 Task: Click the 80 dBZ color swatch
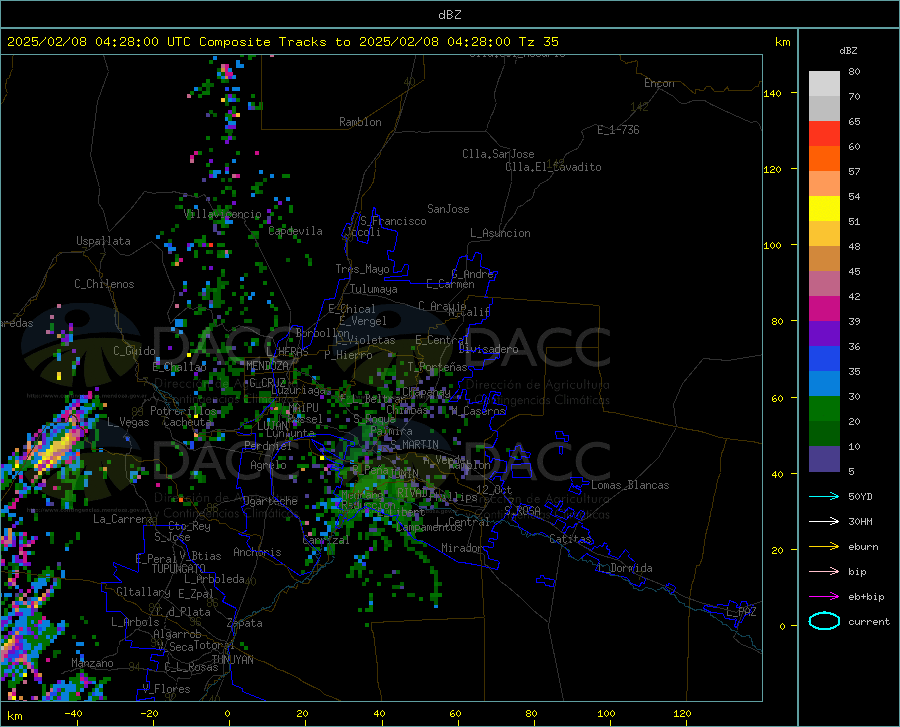click(824, 84)
